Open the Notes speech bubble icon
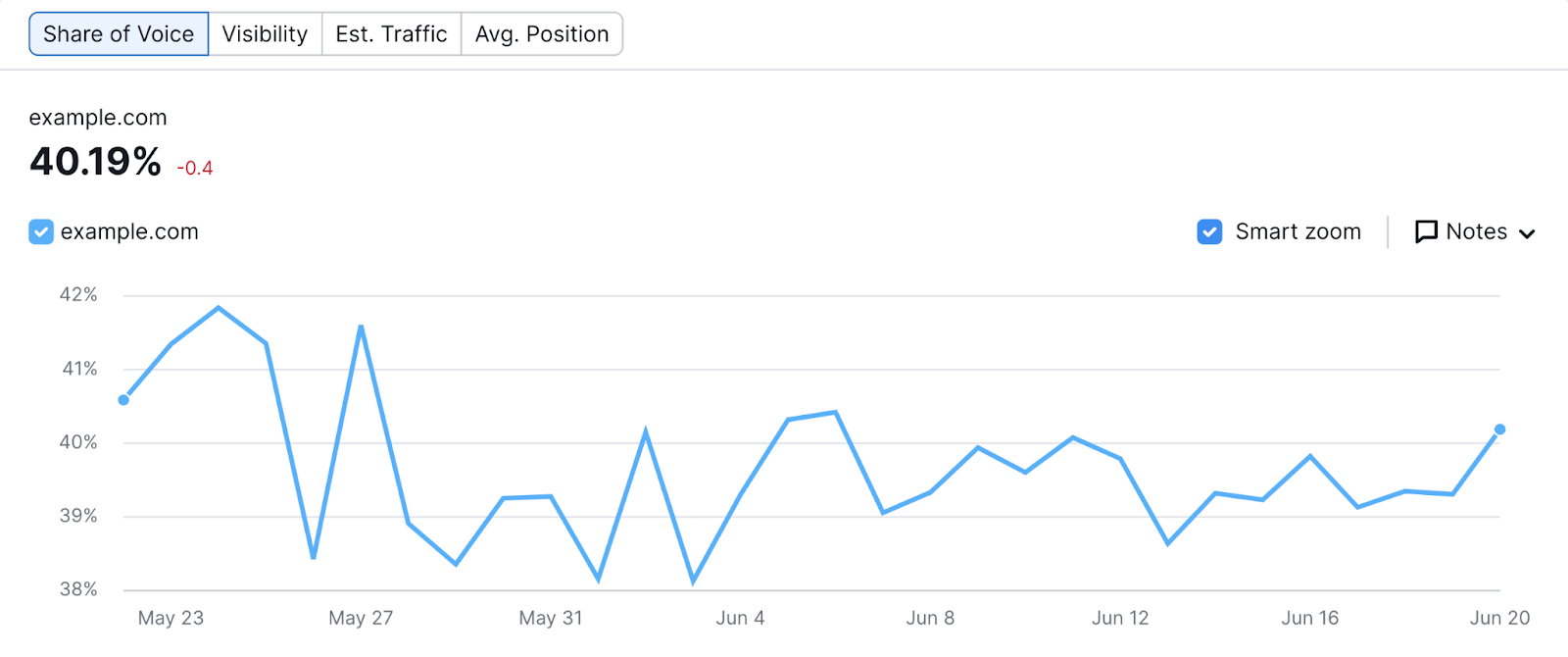1568x657 pixels. (1427, 231)
